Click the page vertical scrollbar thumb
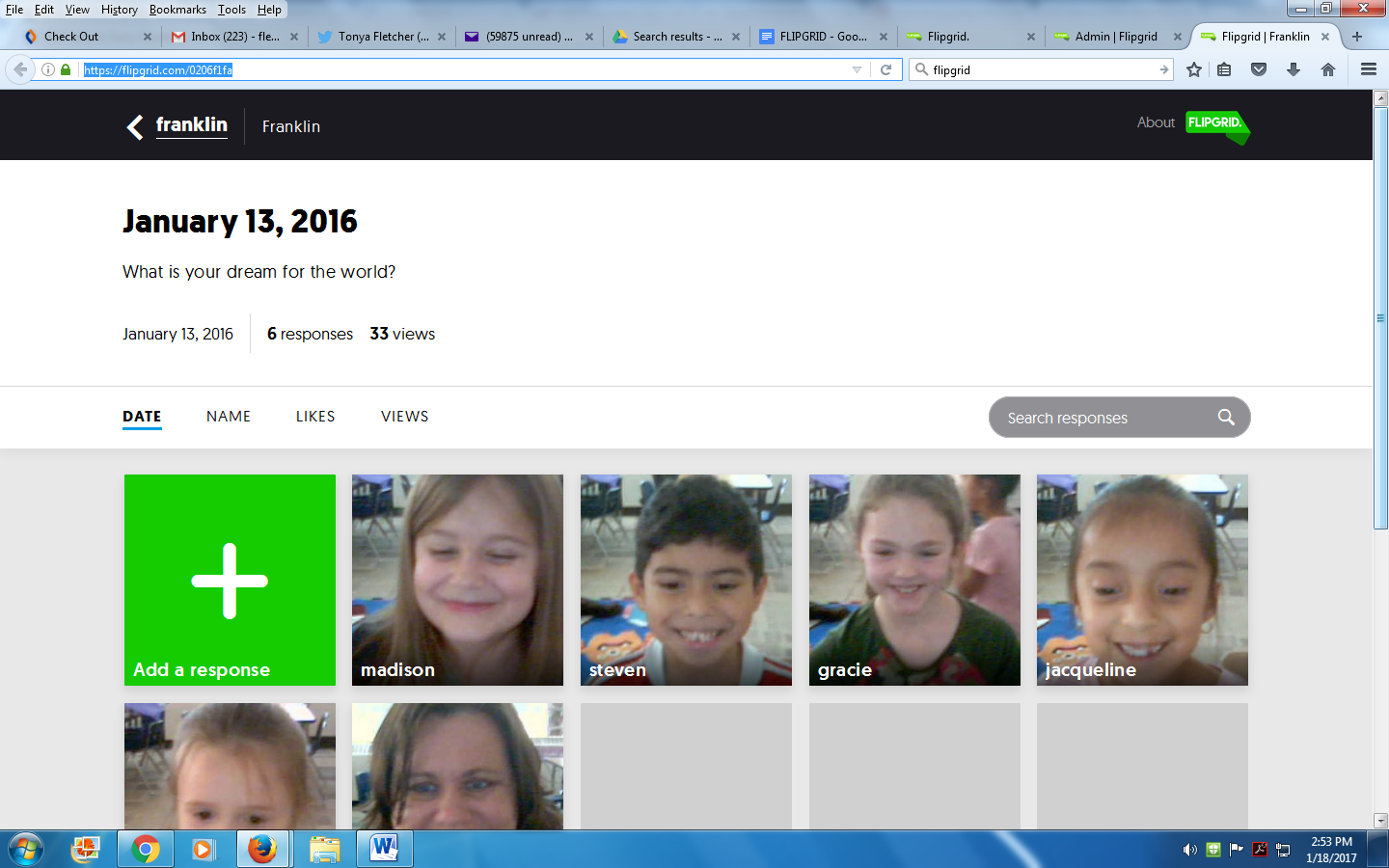 coord(1380,318)
